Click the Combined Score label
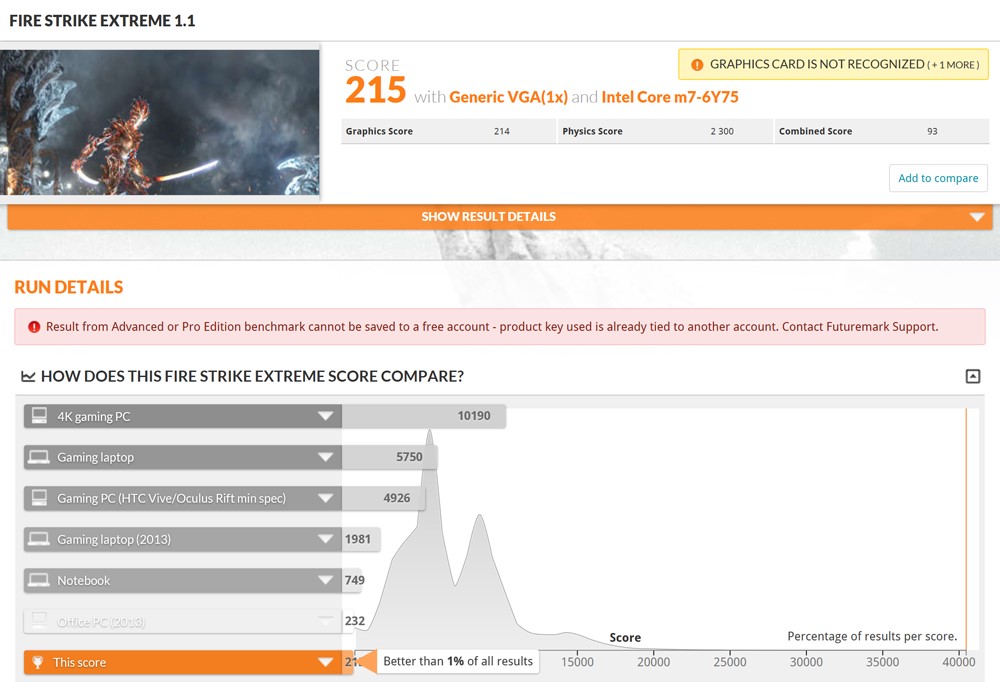 pyautogui.click(x=815, y=131)
